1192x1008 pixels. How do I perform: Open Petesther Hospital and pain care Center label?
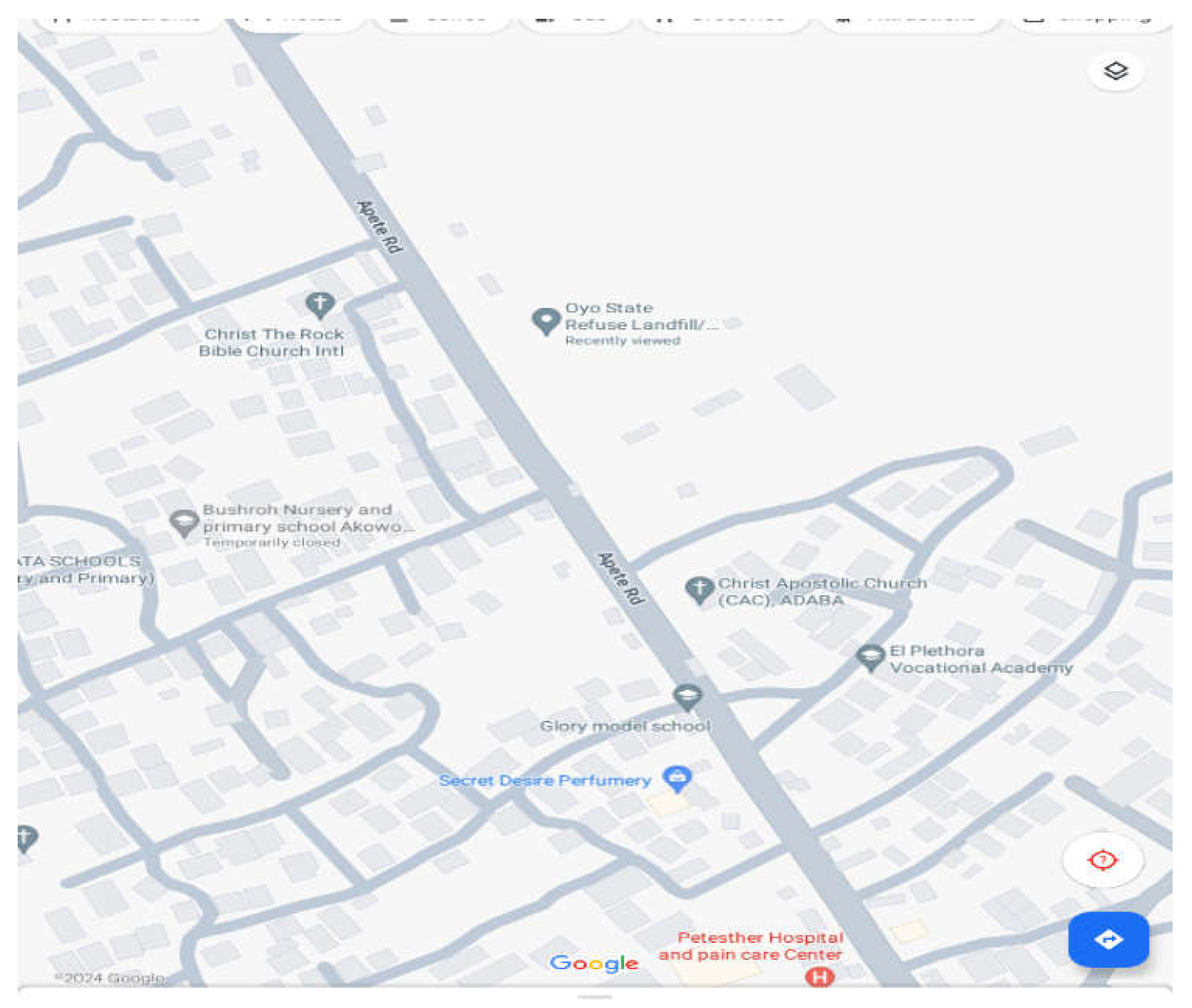(751, 946)
